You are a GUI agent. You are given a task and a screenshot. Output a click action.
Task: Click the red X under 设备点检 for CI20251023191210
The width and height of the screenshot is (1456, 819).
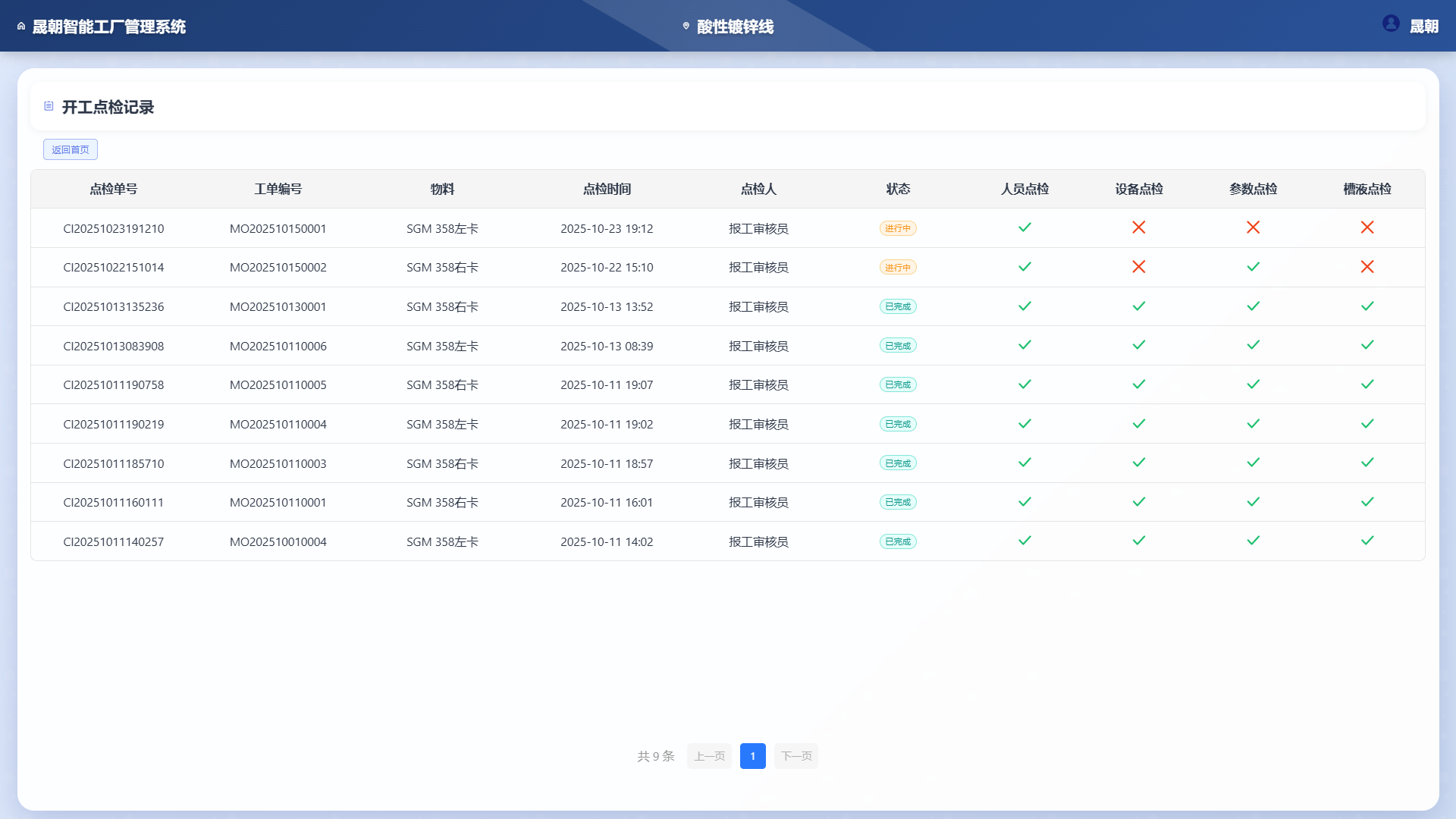click(1139, 227)
